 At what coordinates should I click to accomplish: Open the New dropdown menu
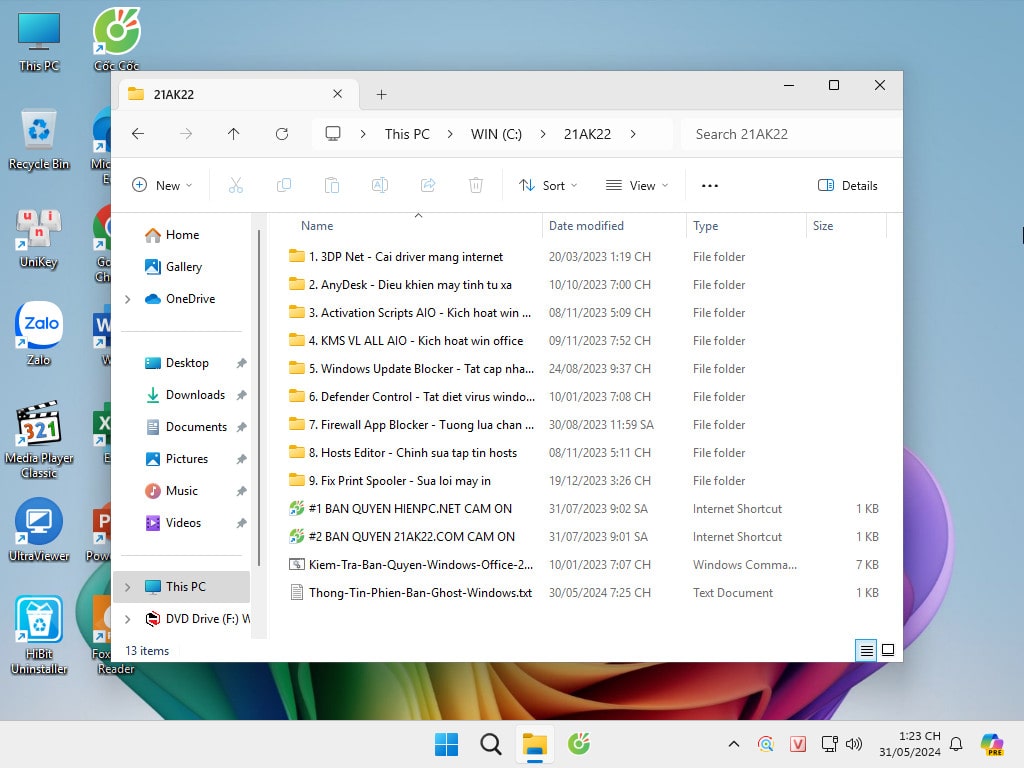pyautogui.click(x=163, y=185)
